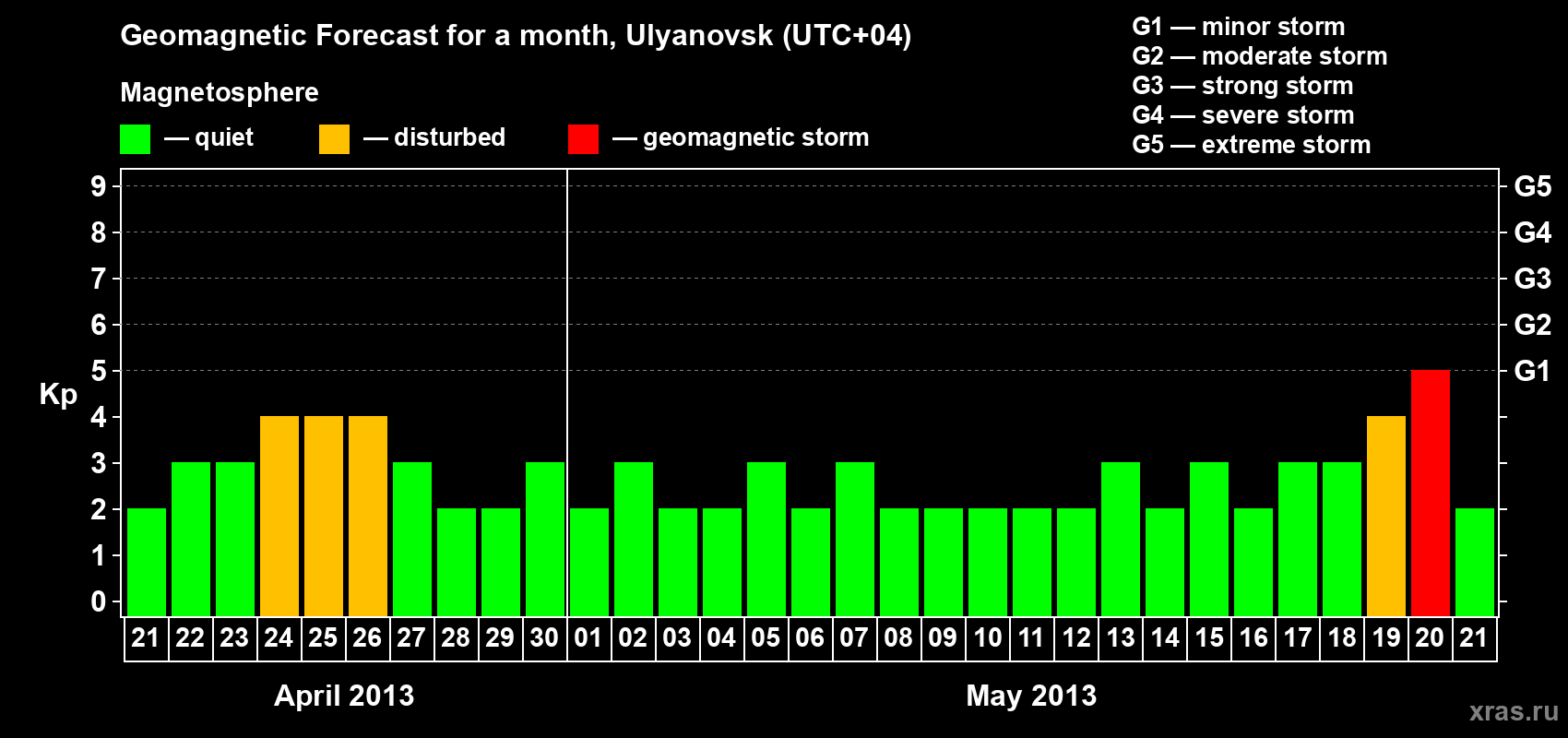Image resolution: width=1568 pixels, height=738 pixels.
Task: Click the G2 — moderate storm legend line
Action: 1260,56
